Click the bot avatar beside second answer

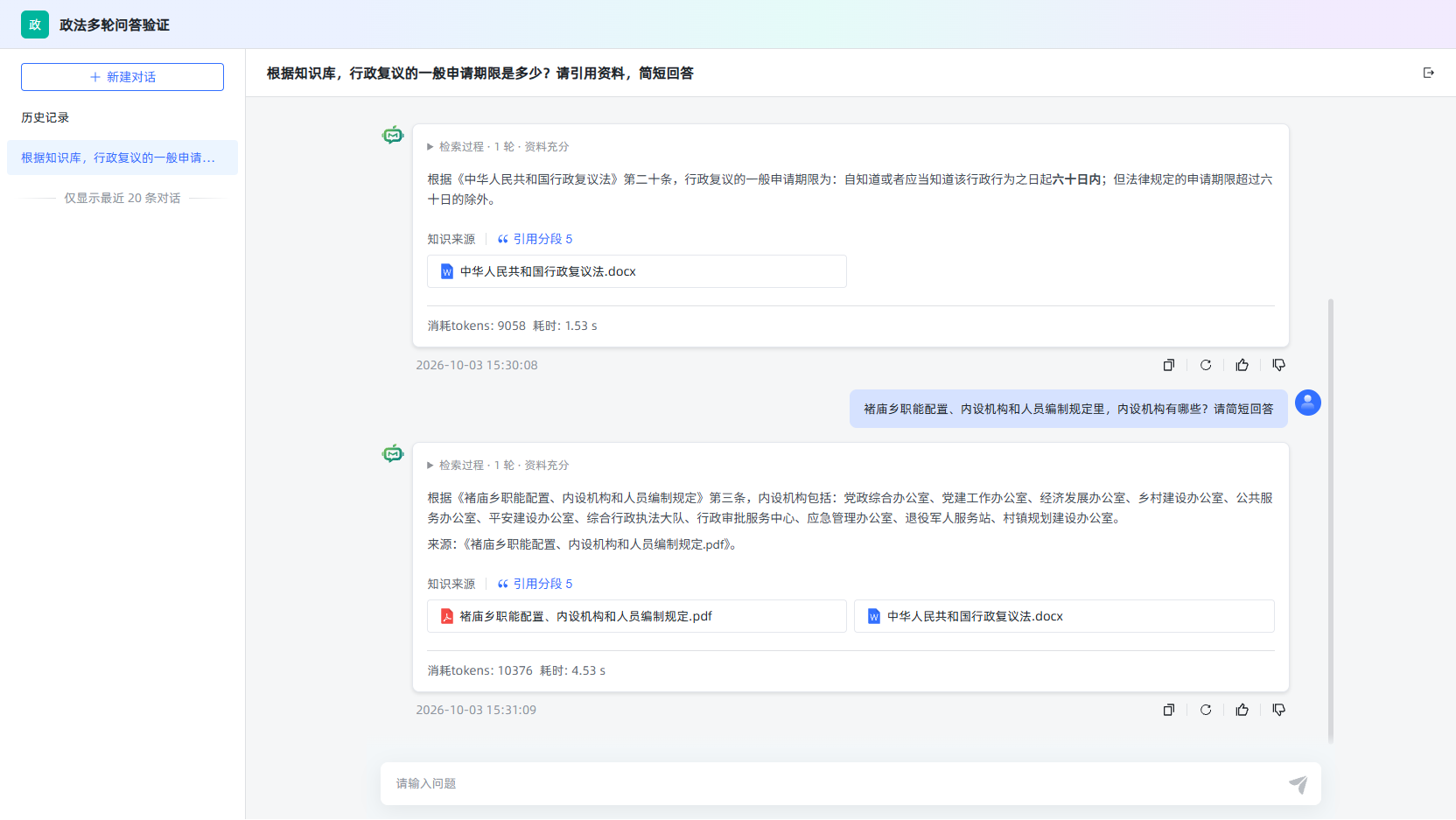coord(393,453)
